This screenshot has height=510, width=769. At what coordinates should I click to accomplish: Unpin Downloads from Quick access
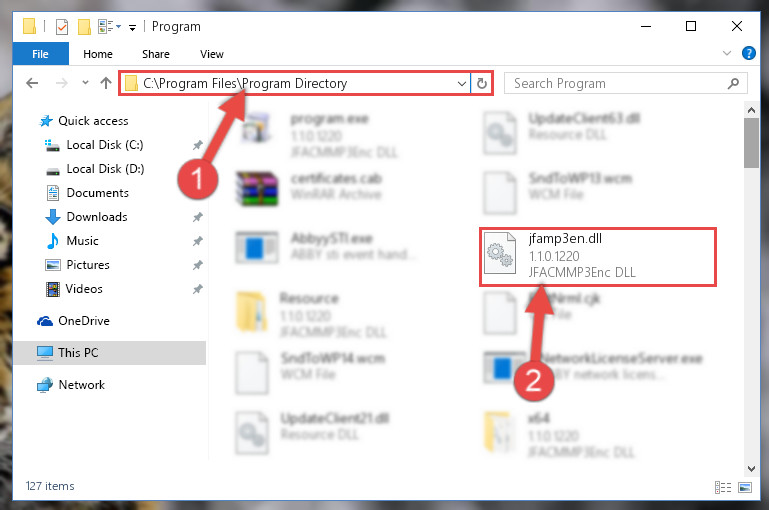coord(198,217)
